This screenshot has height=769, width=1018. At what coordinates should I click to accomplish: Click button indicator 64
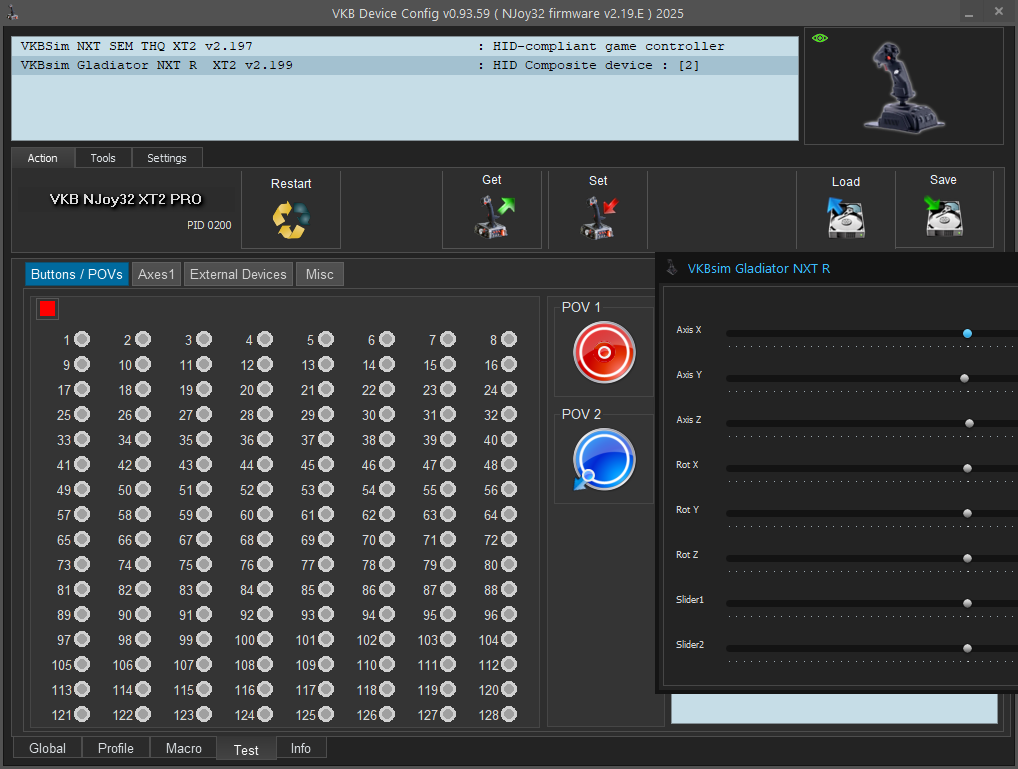[x=509, y=514]
